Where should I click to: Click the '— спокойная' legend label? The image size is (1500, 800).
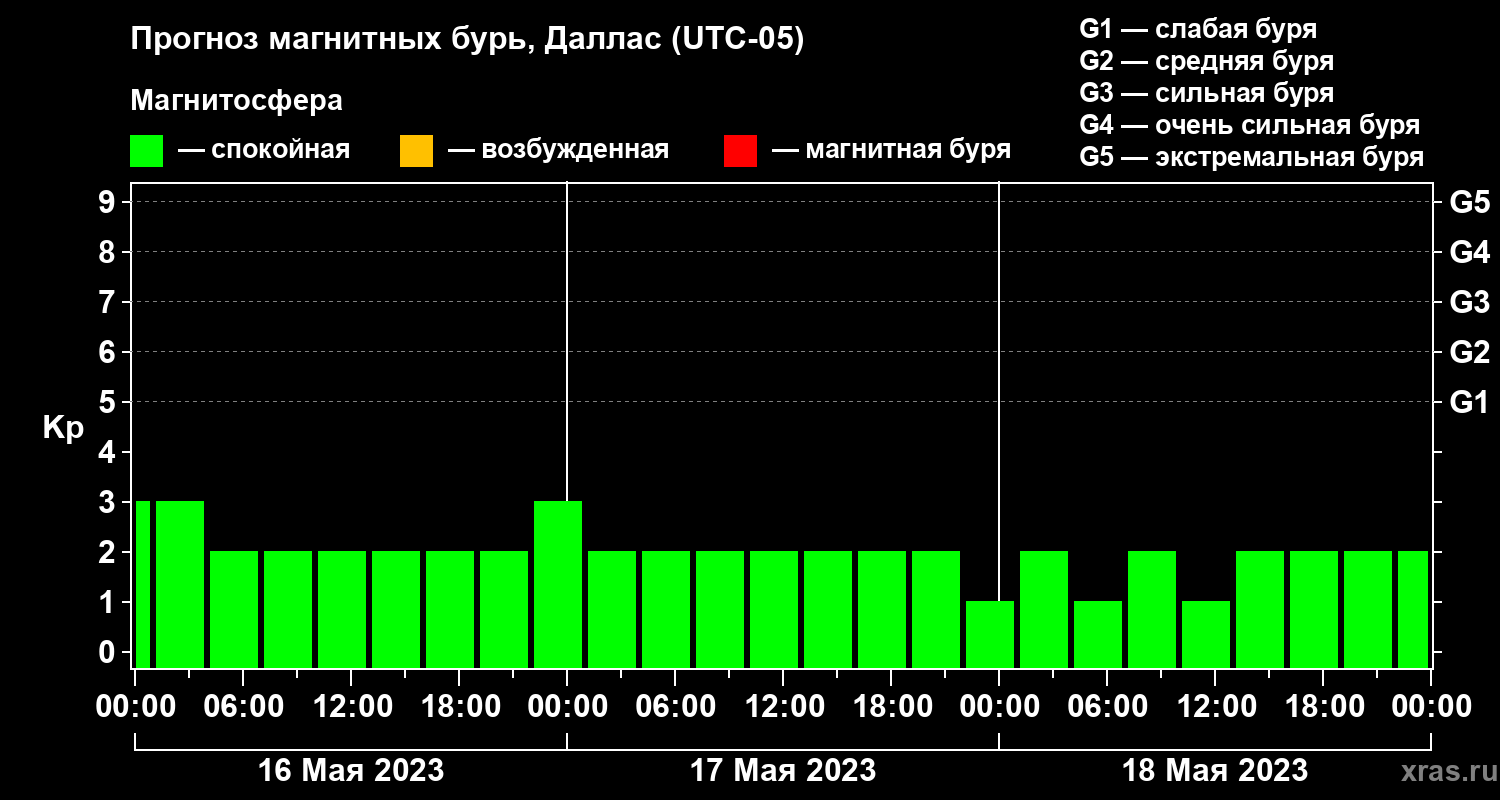point(264,150)
